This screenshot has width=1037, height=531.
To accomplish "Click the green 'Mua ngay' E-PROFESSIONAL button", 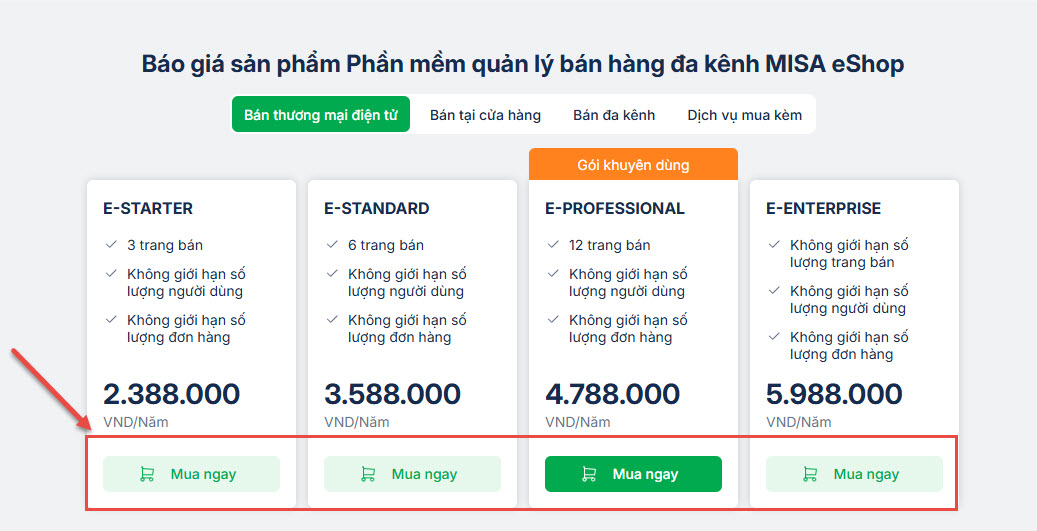I will point(633,474).
